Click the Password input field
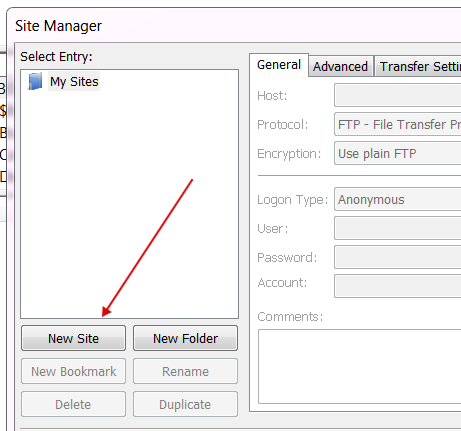Viewport: 461px width, 431px height. 398,257
